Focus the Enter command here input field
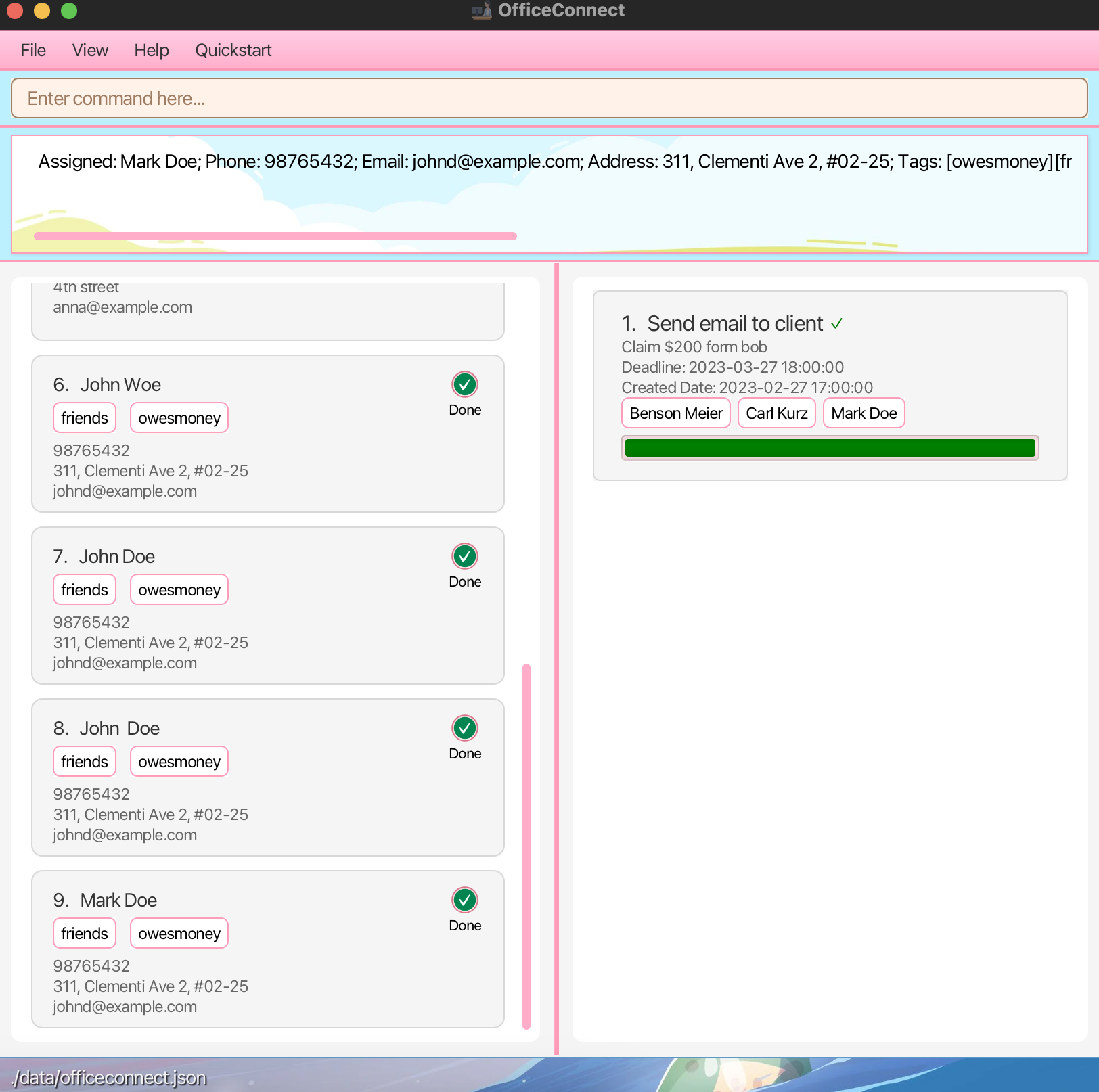Image resolution: width=1099 pixels, height=1092 pixels. point(549,99)
